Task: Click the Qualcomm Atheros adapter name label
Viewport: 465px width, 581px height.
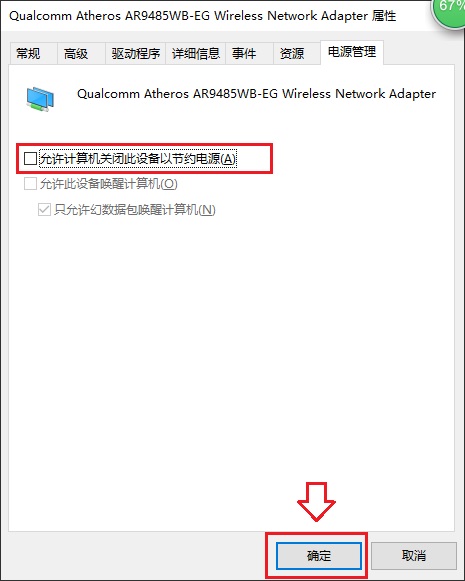Action: point(256,94)
